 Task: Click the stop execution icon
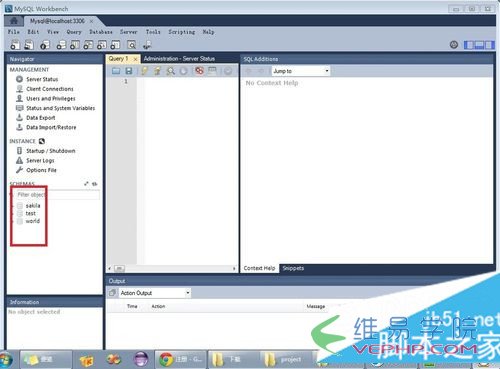click(183, 71)
